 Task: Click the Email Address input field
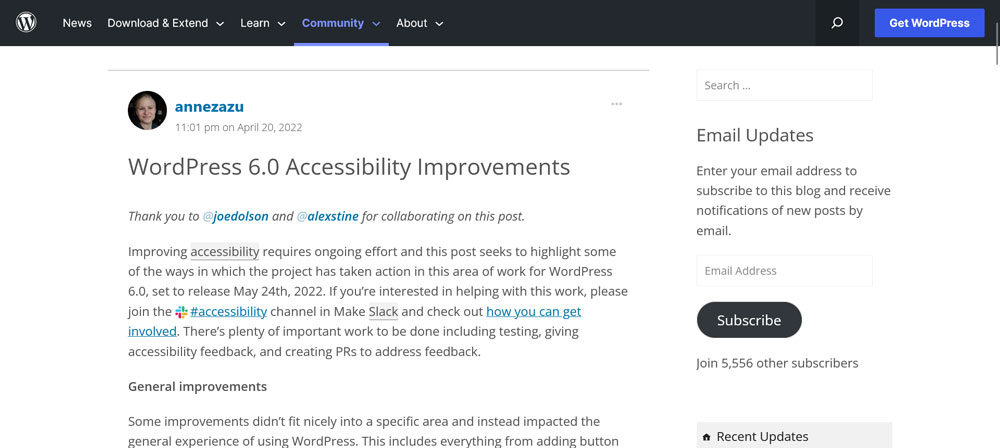click(x=784, y=270)
